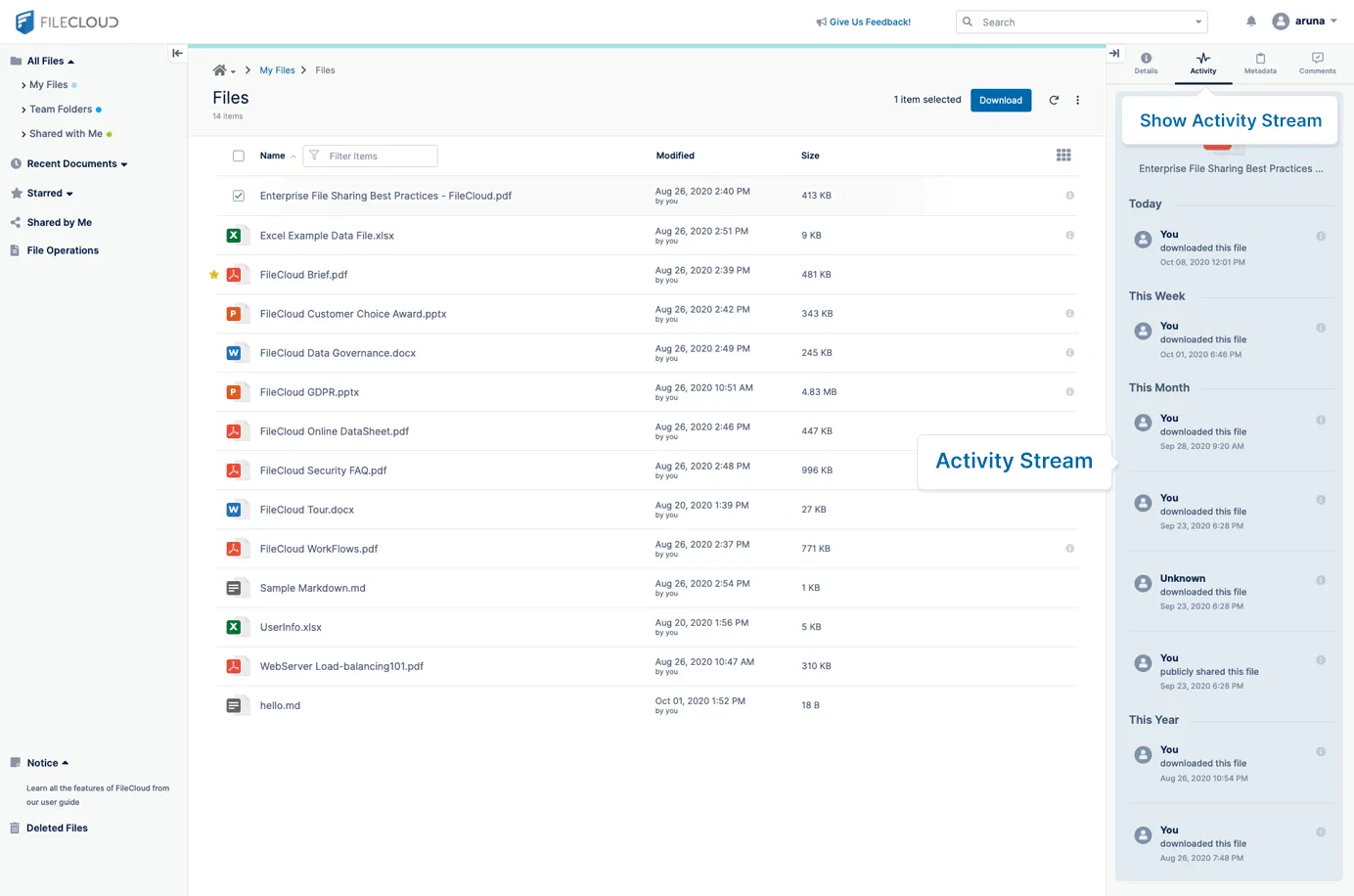The image size is (1354, 896).
Task: Open the aruna account dropdown
Action: [x=1333, y=21]
